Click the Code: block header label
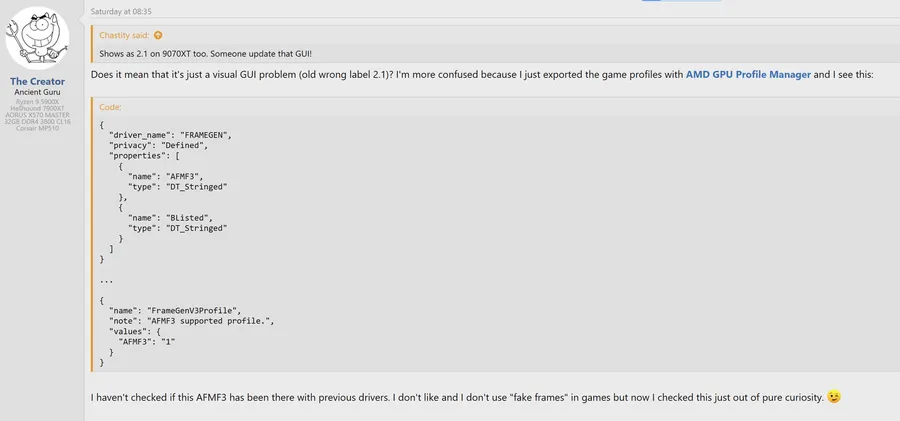This screenshot has width=900, height=421. [110, 106]
